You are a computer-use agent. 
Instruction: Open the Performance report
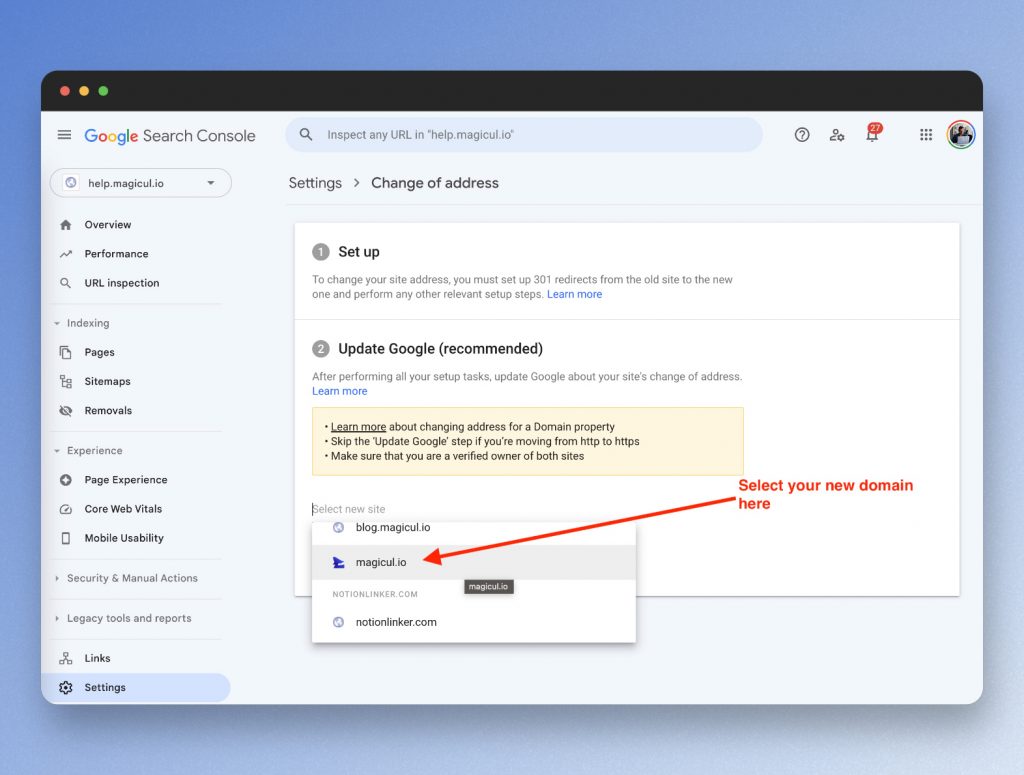click(116, 254)
